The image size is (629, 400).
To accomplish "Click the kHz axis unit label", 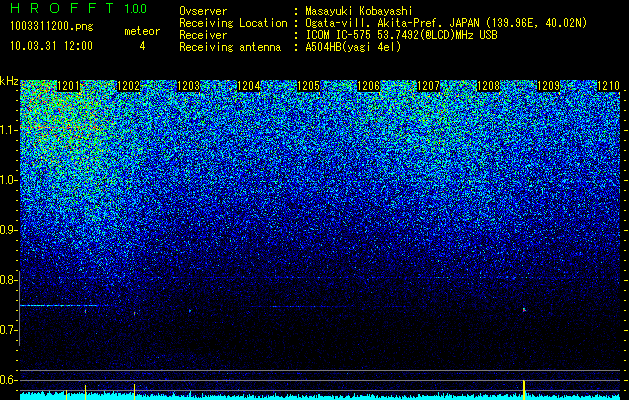I will tap(9, 81).
